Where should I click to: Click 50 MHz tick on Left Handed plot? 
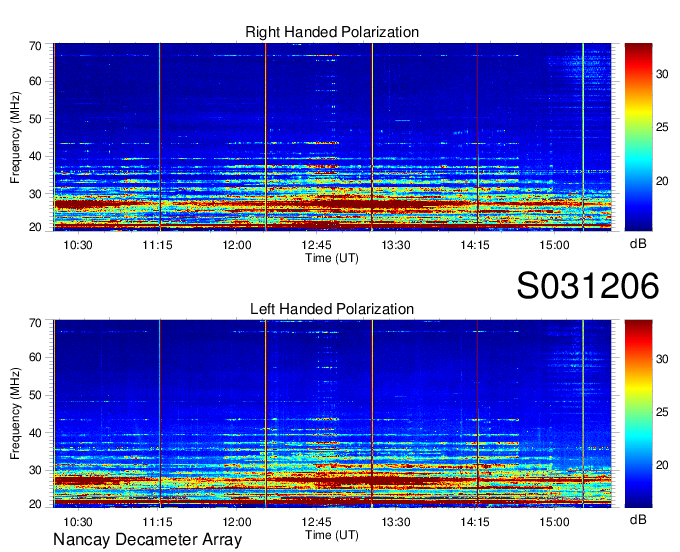35,395
